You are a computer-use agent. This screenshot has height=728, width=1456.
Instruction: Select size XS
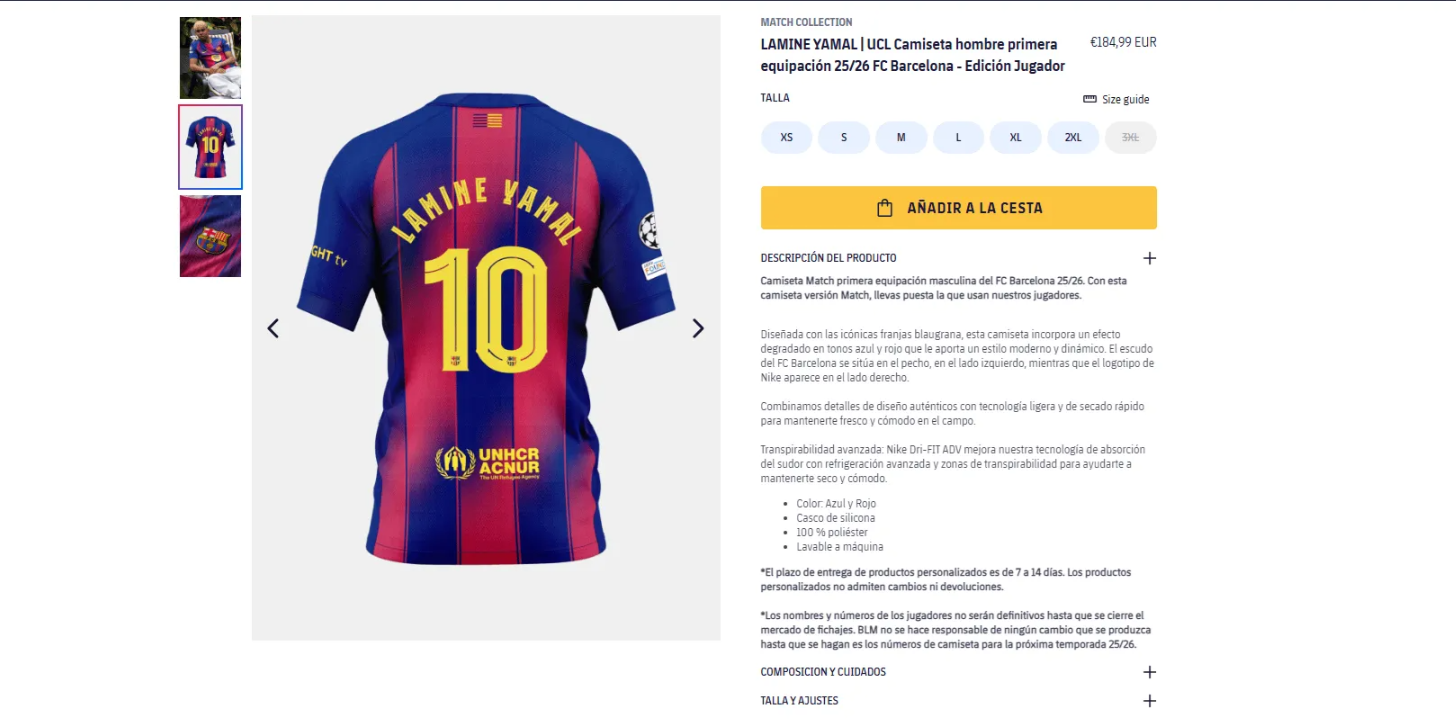click(x=786, y=137)
